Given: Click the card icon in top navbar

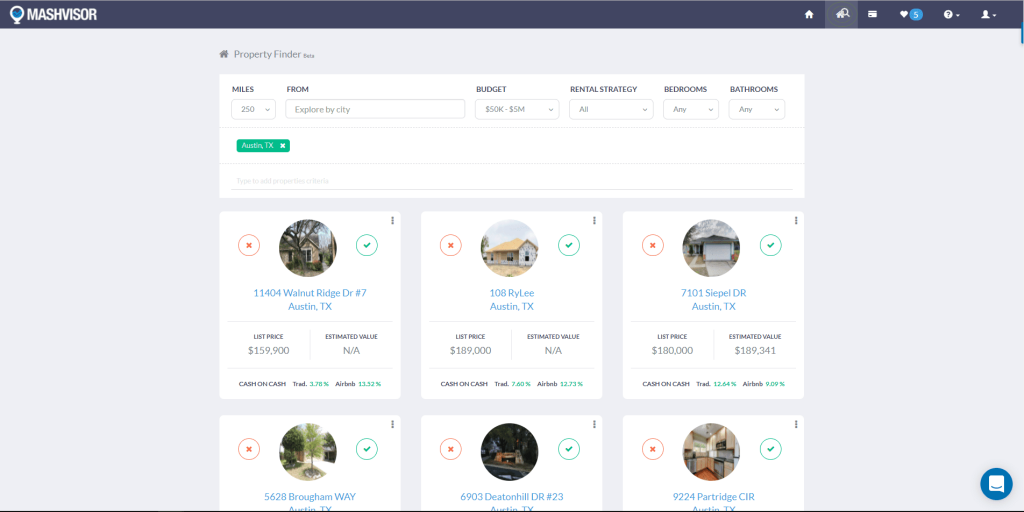Looking at the screenshot, I should (873, 14).
